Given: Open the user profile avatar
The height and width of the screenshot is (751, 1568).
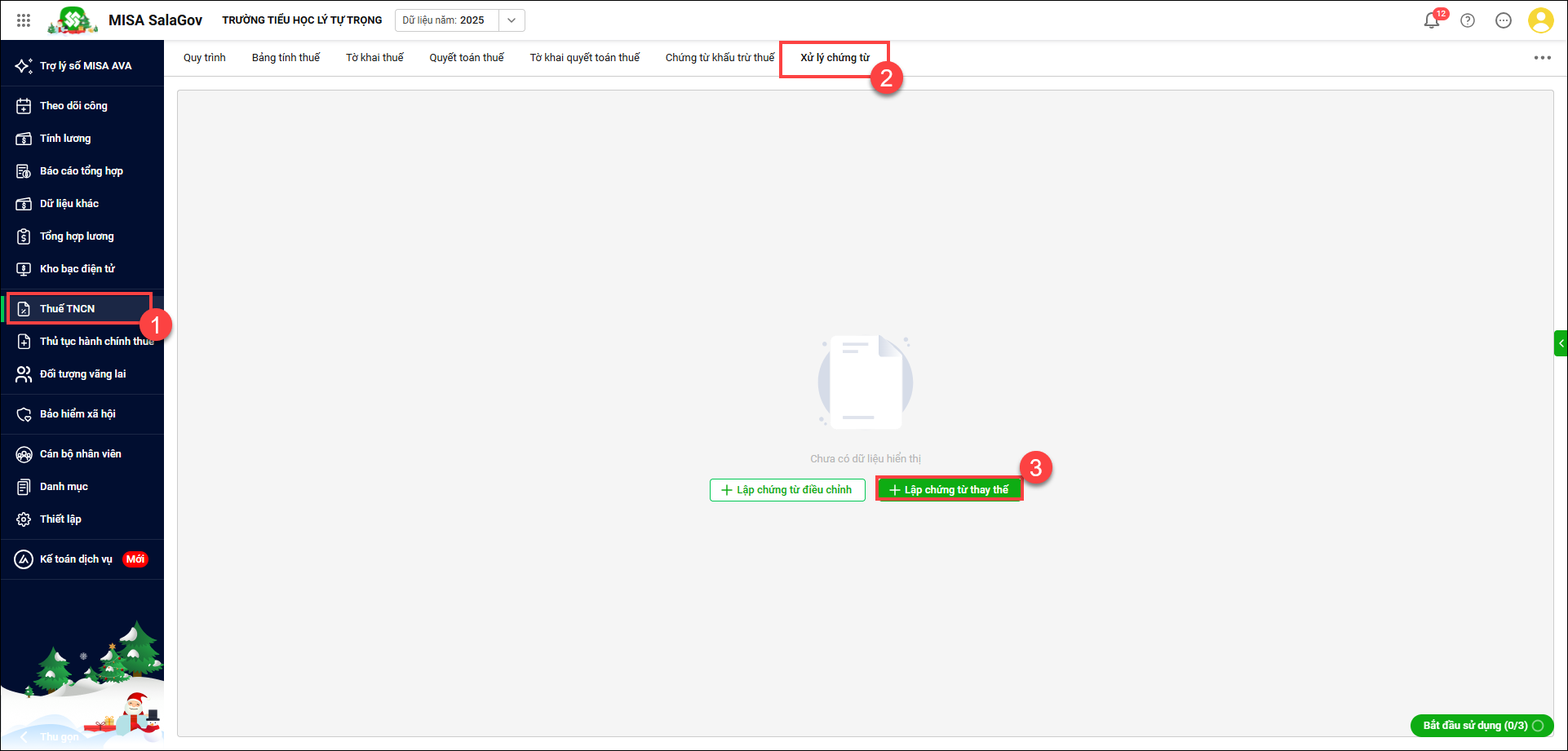Looking at the screenshot, I should (1540, 20).
